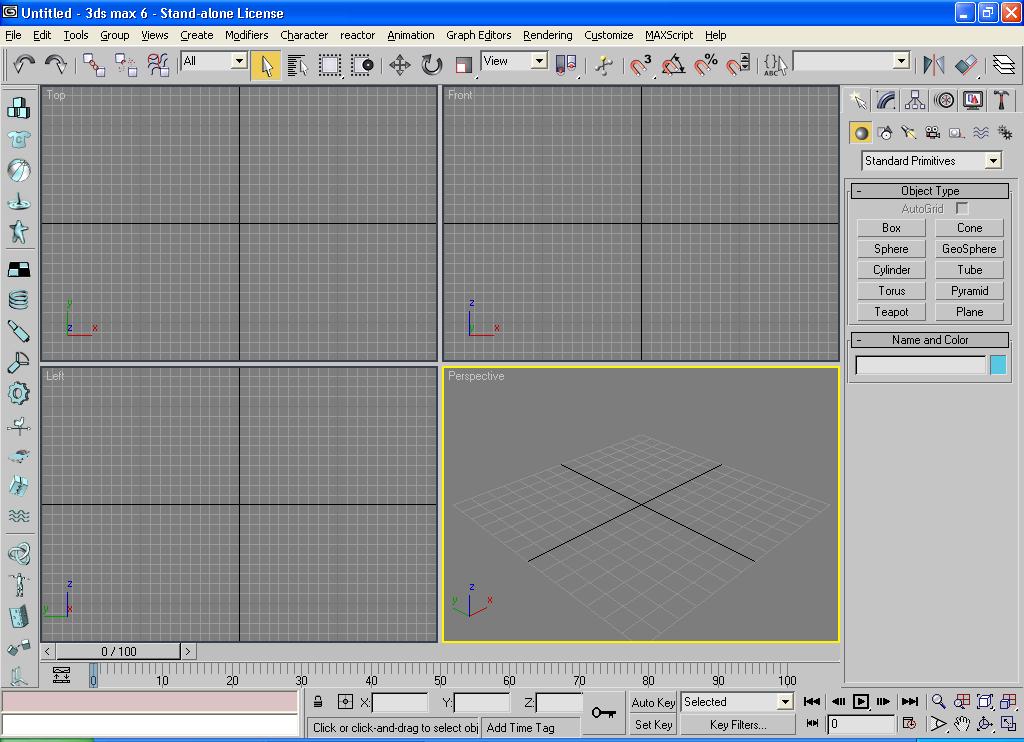
Task: Select the Space Warps create category icon
Action: pyautogui.click(x=981, y=133)
